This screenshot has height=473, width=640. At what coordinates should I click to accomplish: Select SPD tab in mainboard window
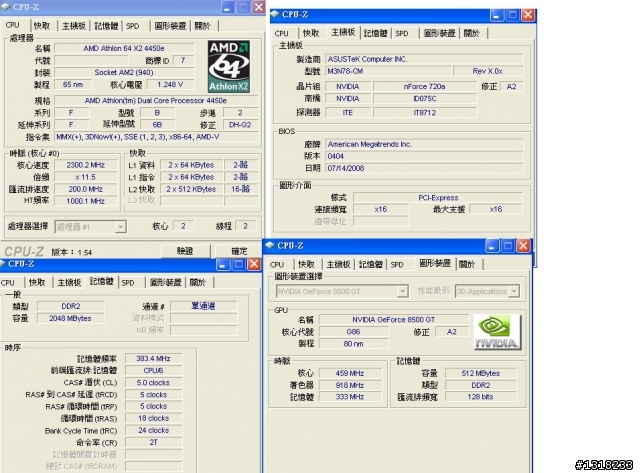[x=402, y=33]
